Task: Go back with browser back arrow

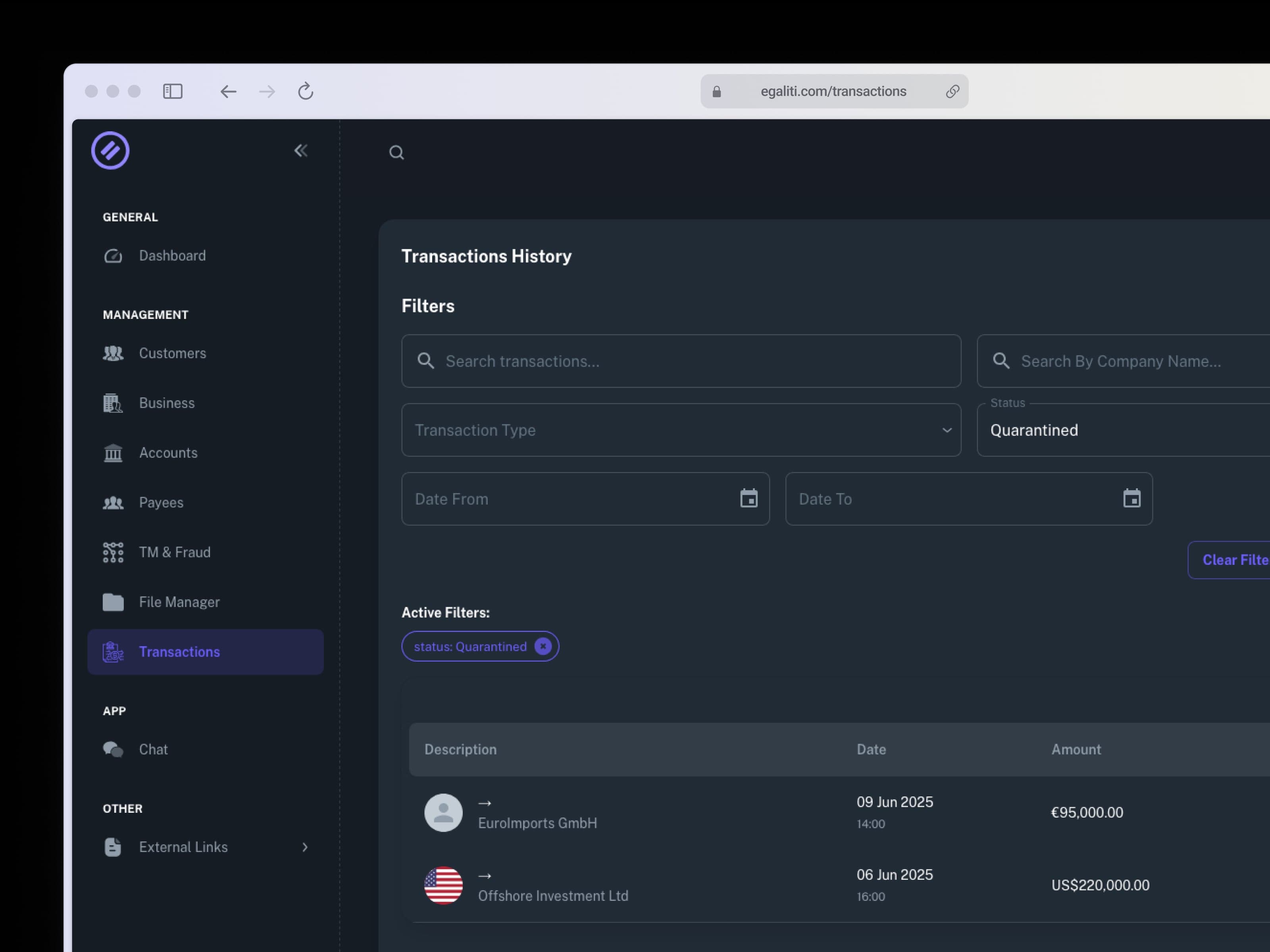Action: (x=229, y=91)
